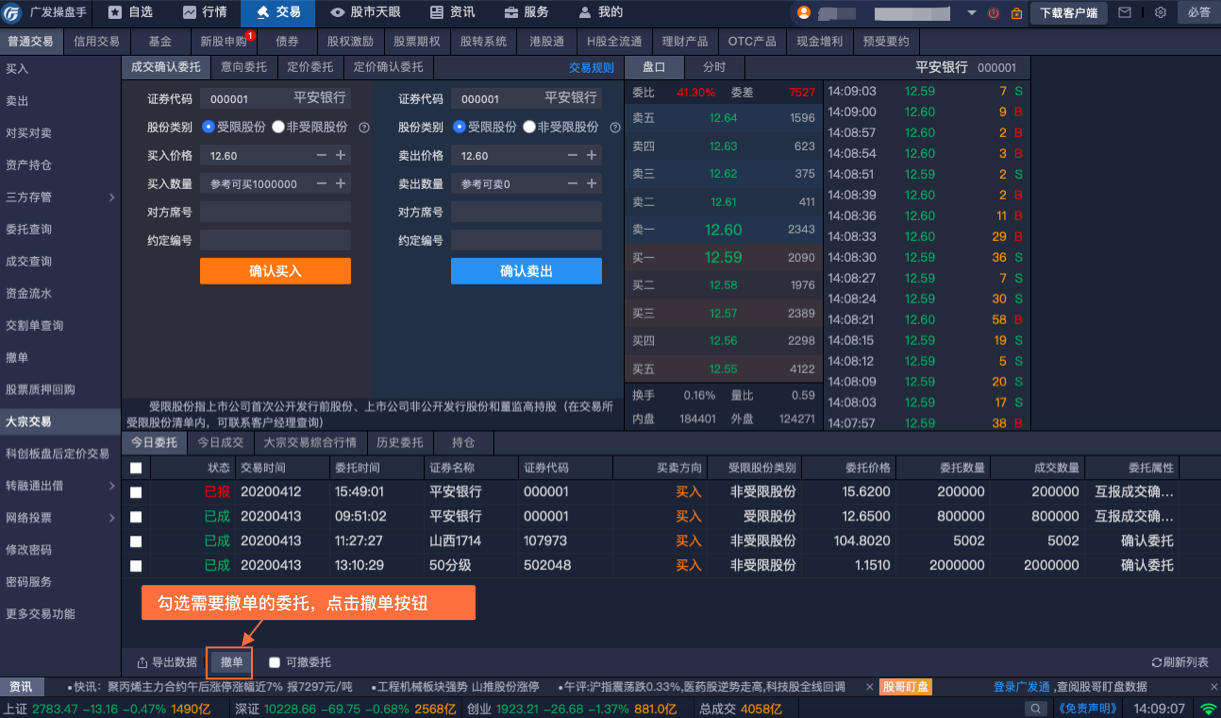The width and height of the screenshot is (1221, 718).
Task: Increase 买入价格 with plus icon
Action: click(341, 155)
